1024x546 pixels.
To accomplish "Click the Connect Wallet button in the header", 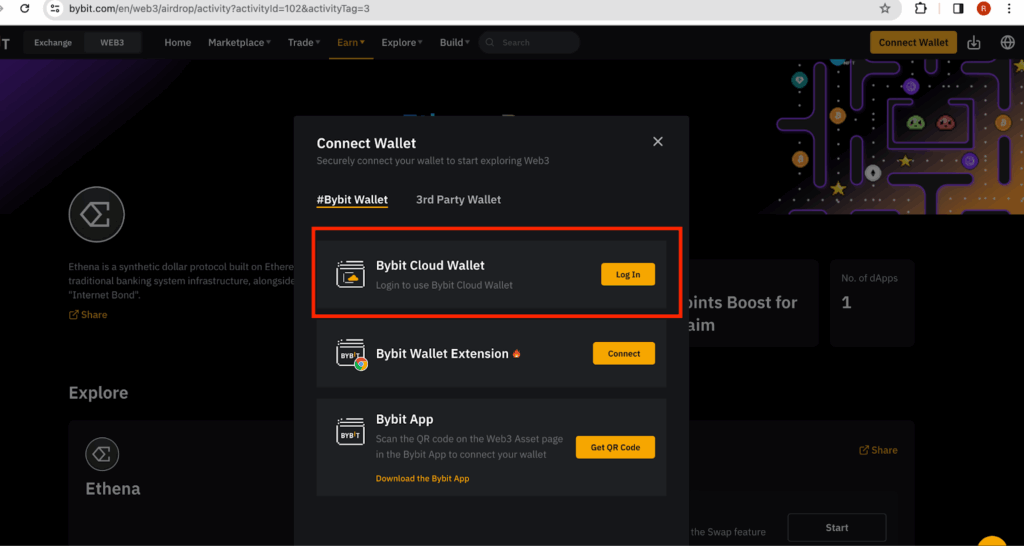I will pyautogui.click(x=913, y=42).
